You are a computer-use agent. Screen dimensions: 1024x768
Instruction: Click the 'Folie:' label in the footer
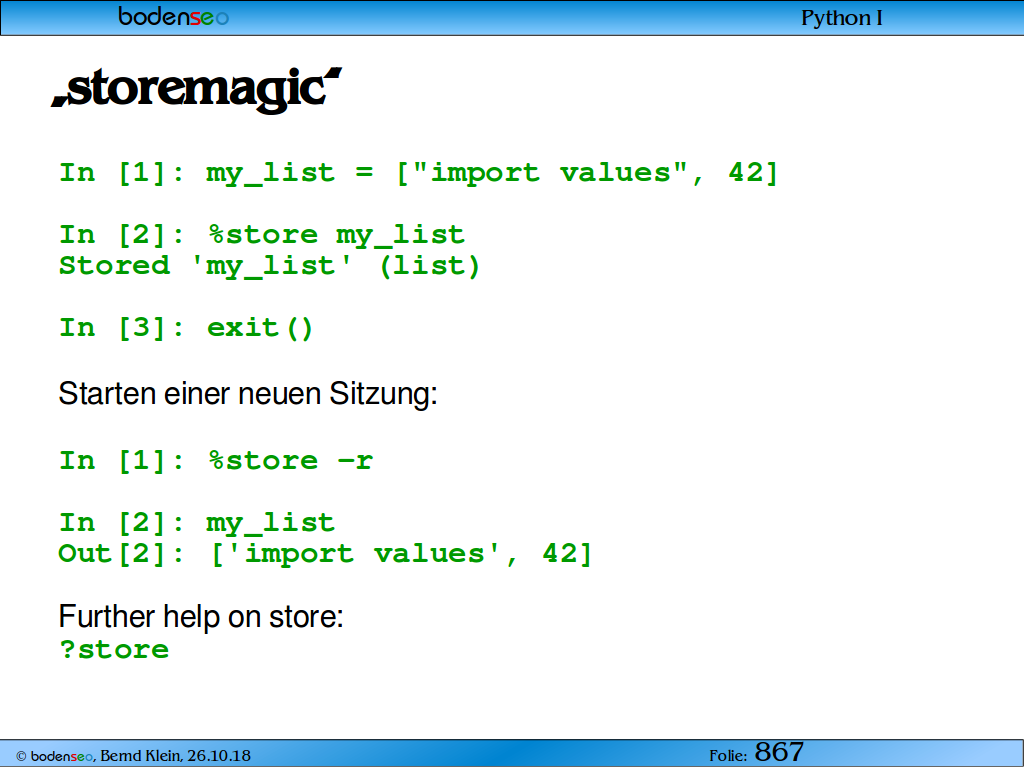728,756
